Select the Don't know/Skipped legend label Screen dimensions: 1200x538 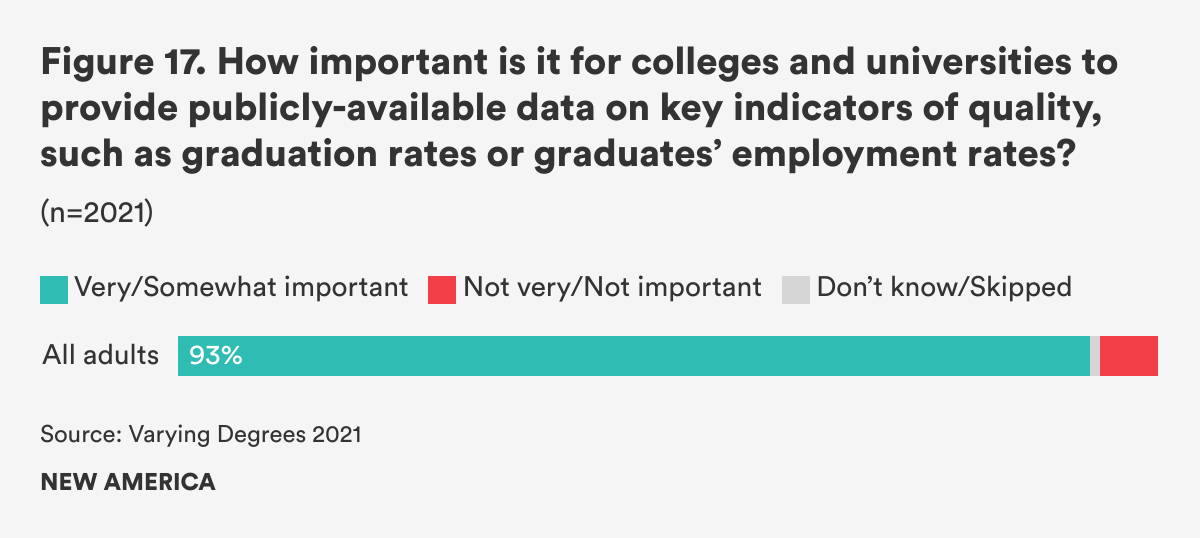click(x=944, y=288)
